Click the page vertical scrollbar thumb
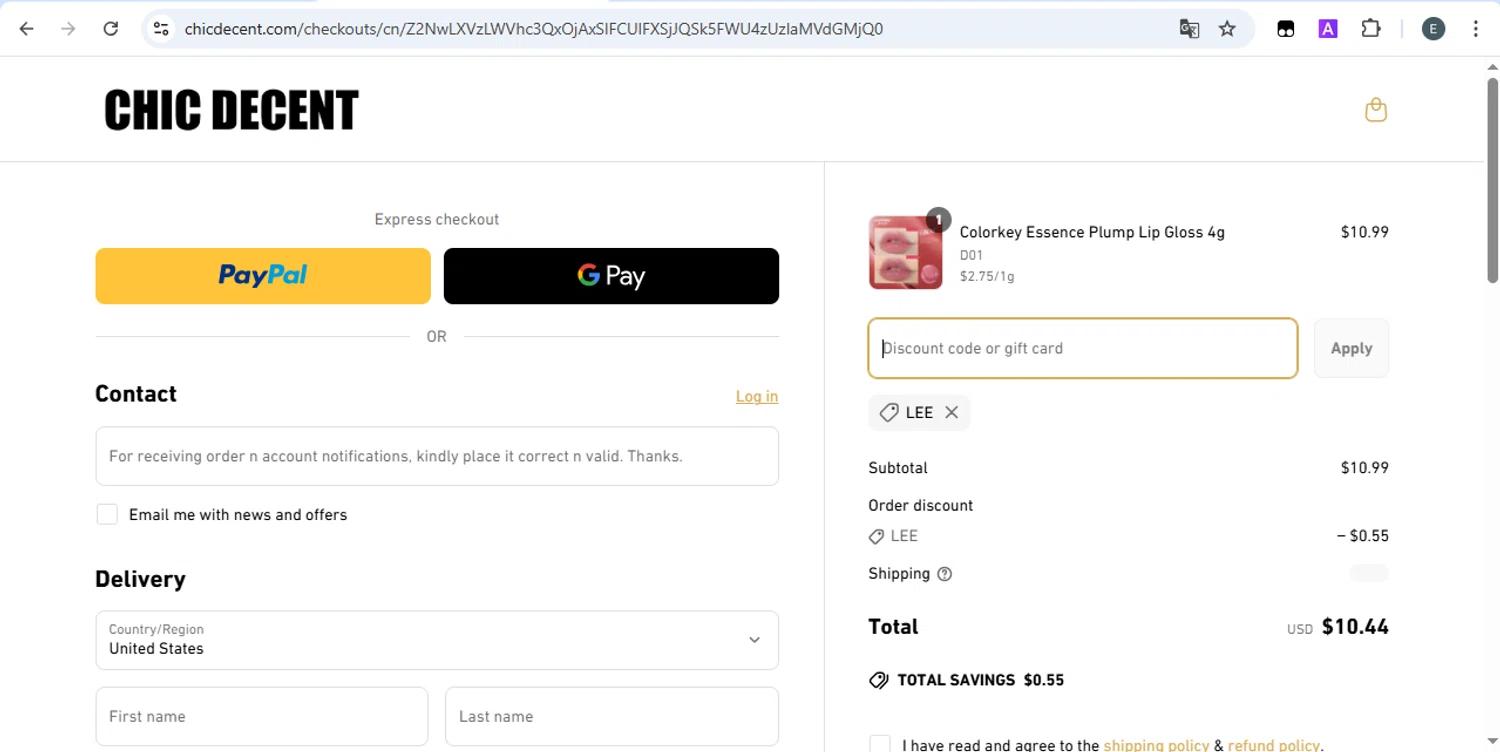This screenshot has width=1500, height=752. (x=1492, y=182)
